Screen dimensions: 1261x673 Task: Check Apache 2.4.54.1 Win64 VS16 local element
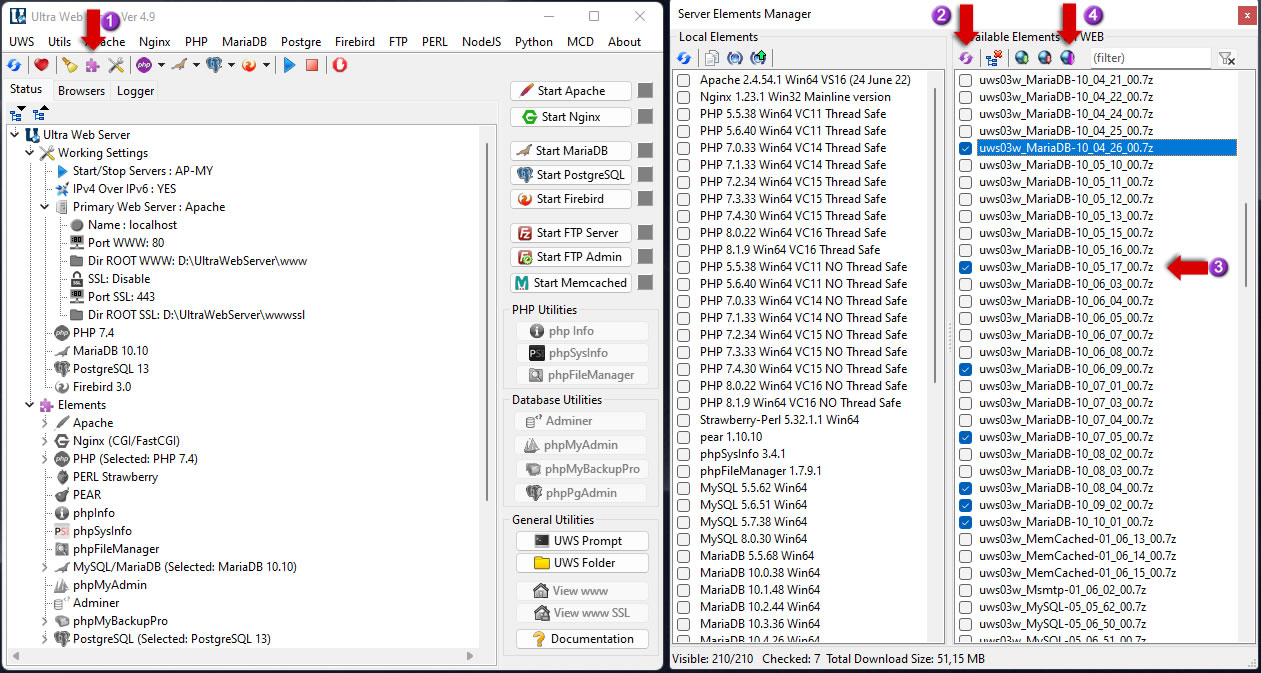(x=684, y=80)
